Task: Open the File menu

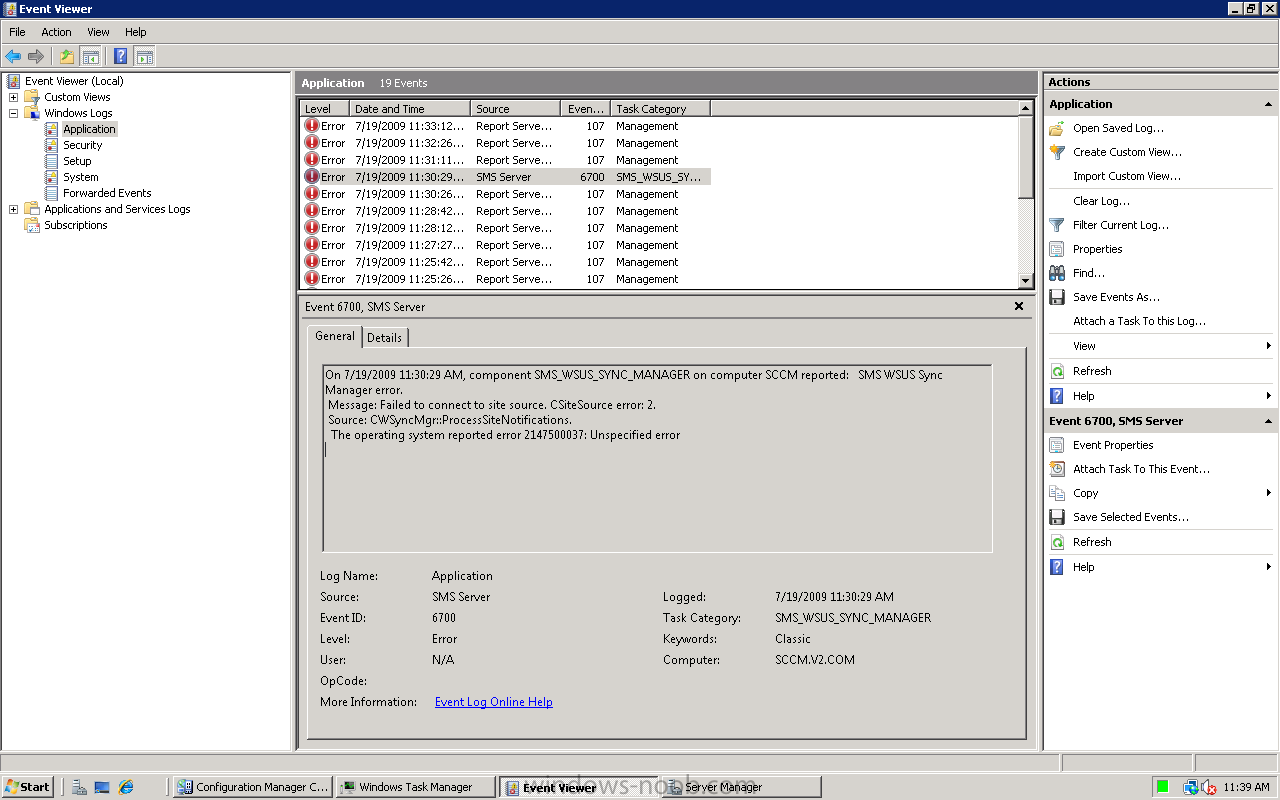Action: click(17, 32)
